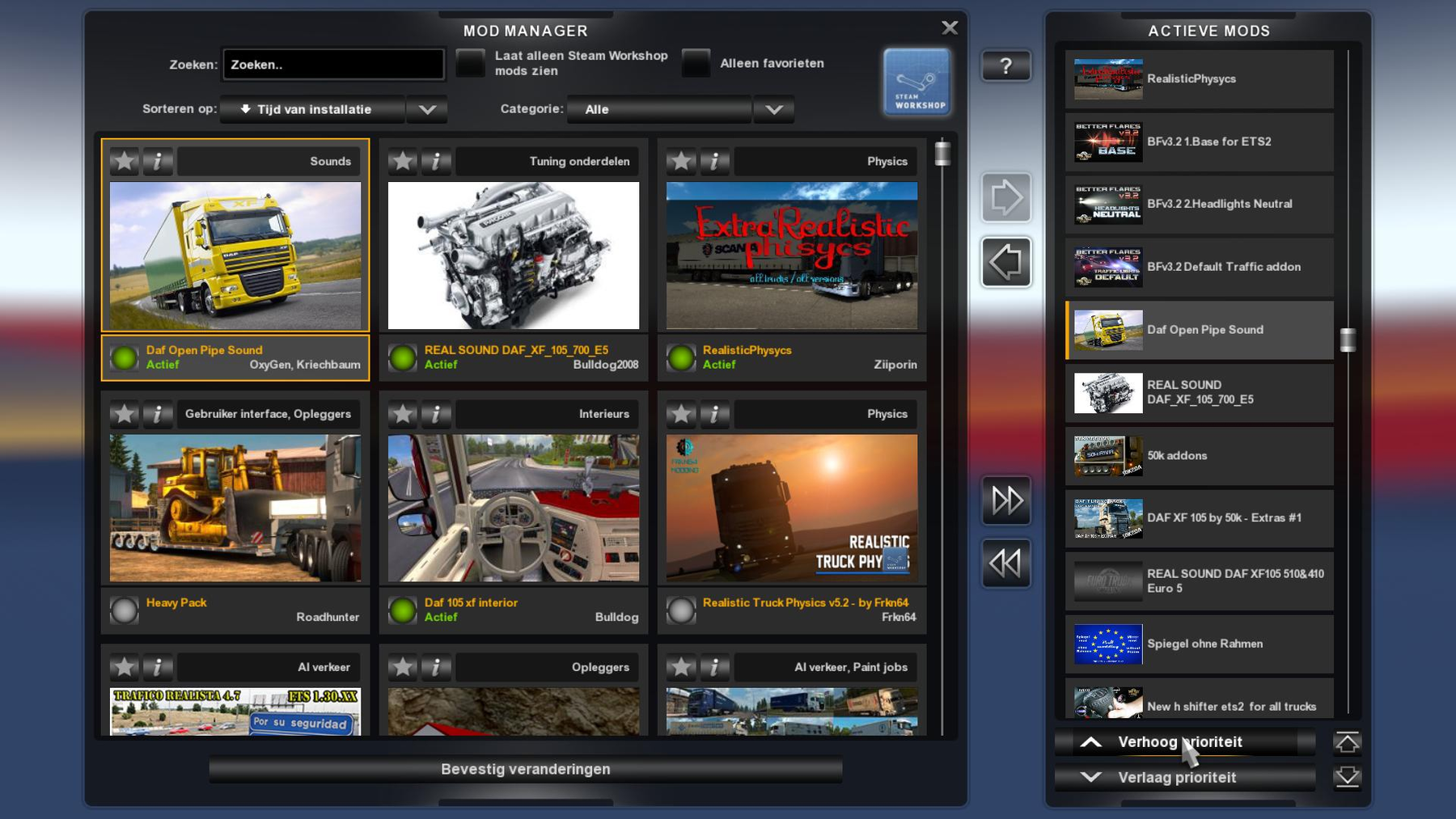Open the Sorteren op dropdown
Viewport: 1456px width, 819px height.
(427, 109)
